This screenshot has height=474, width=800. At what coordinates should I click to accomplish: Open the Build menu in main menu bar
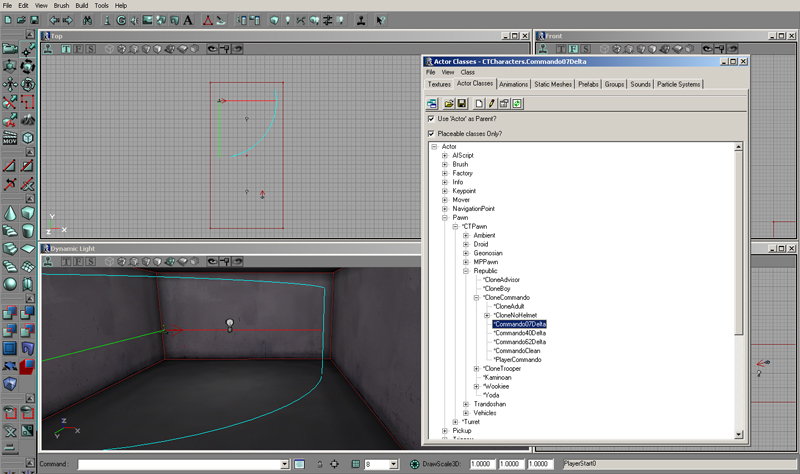pos(82,6)
